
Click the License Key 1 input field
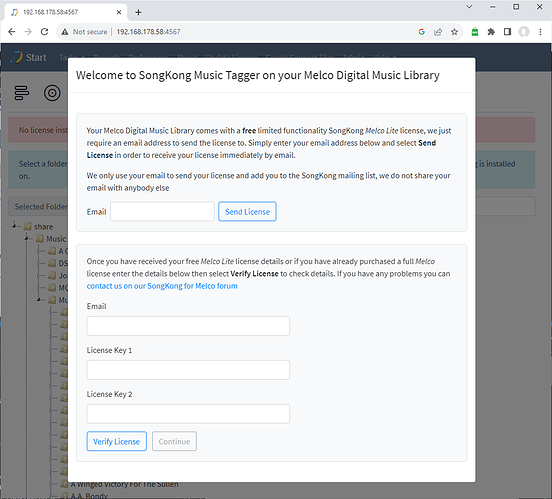click(188, 370)
